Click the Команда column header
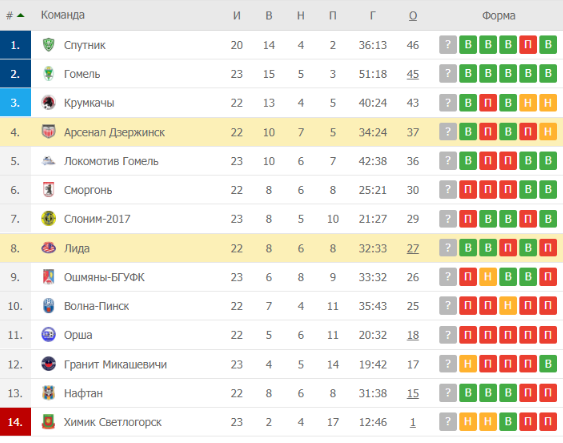The height and width of the screenshot is (443, 563). pyautogui.click(x=63, y=15)
